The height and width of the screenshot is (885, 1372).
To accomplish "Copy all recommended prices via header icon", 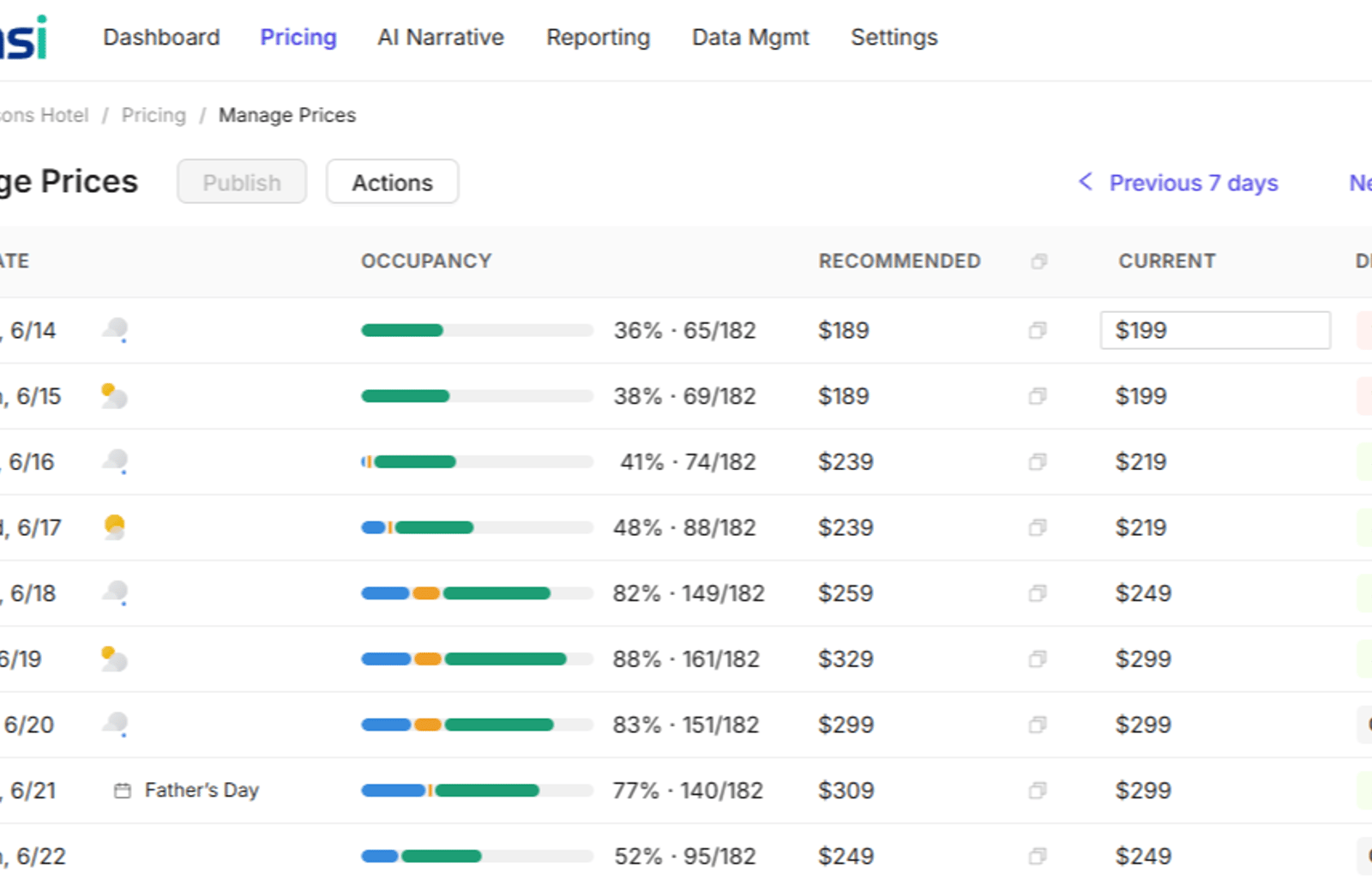I will pos(1039,262).
